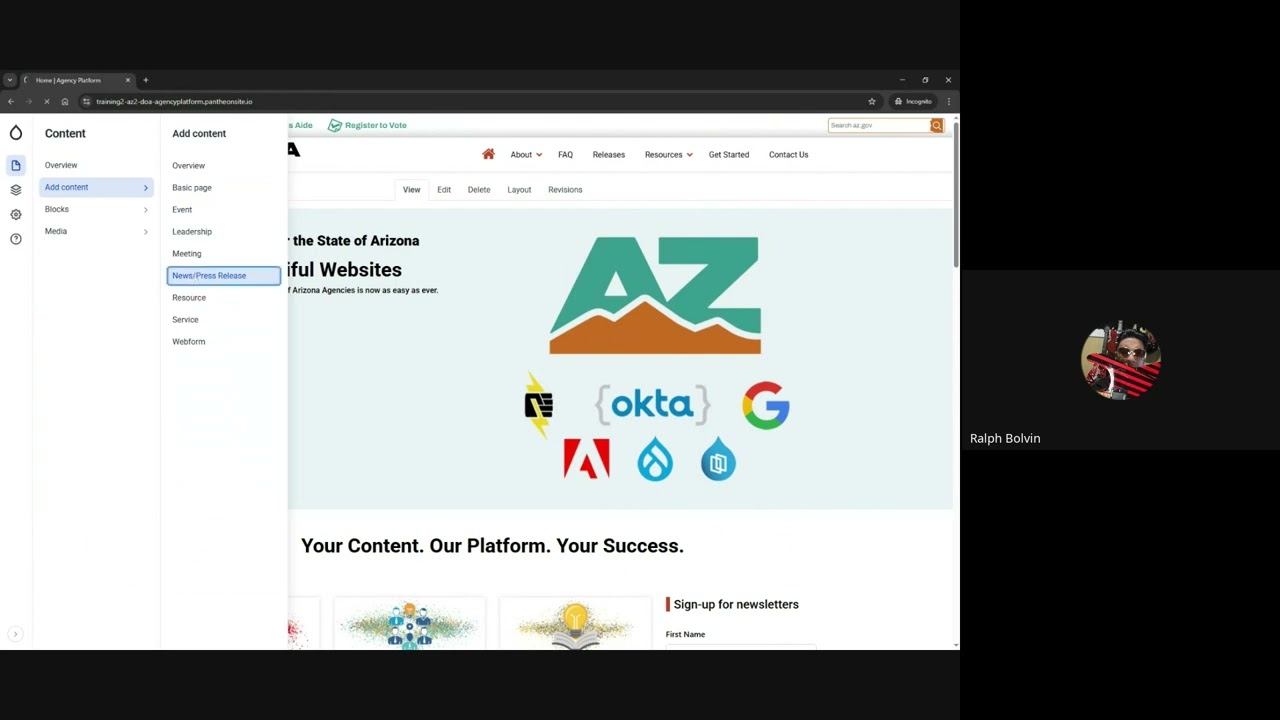Expand the Add content submenu chevron
1280x720 pixels.
coord(146,187)
